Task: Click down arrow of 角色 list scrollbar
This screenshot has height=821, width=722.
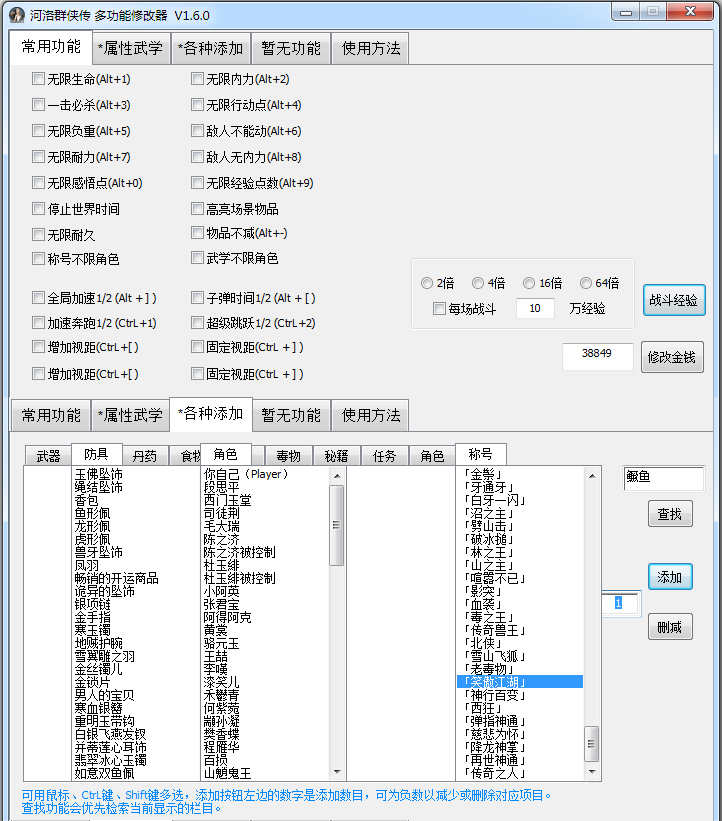Action: tap(337, 771)
